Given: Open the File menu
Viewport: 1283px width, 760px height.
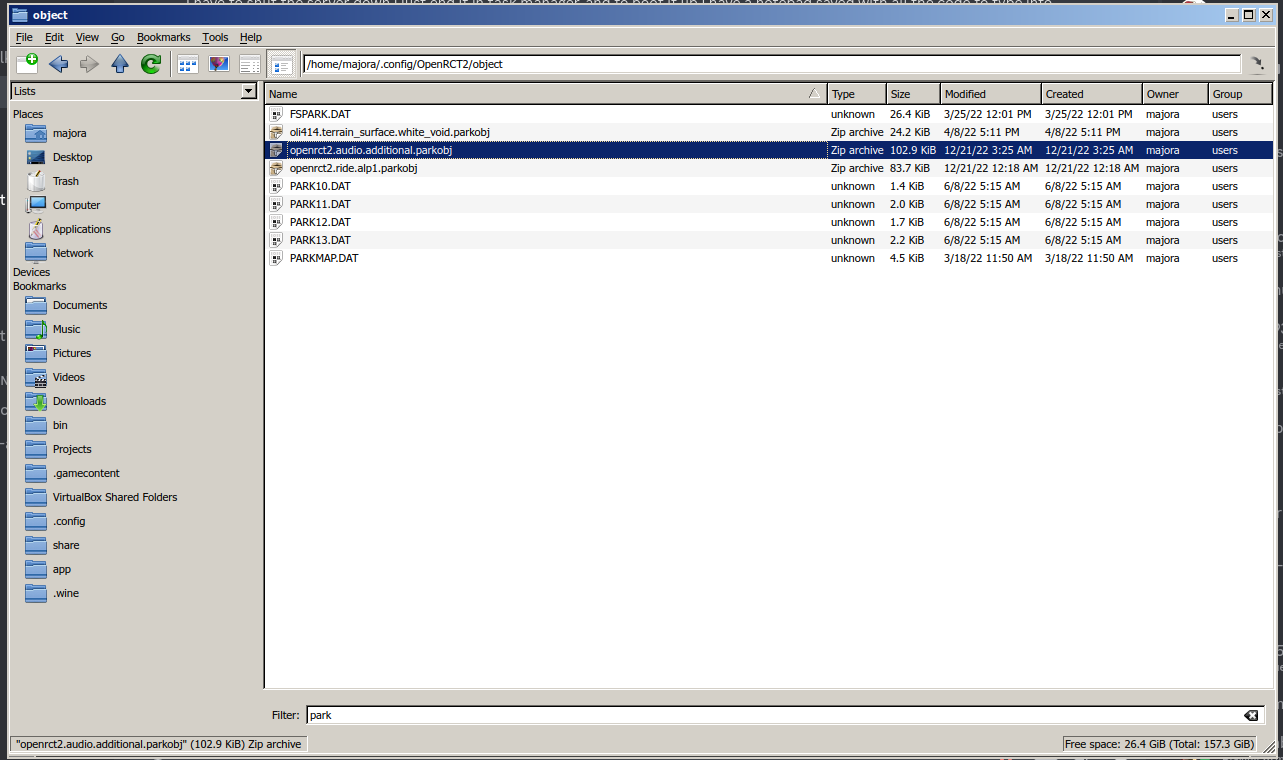Looking at the screenshot, I should [x=23, y=37].
